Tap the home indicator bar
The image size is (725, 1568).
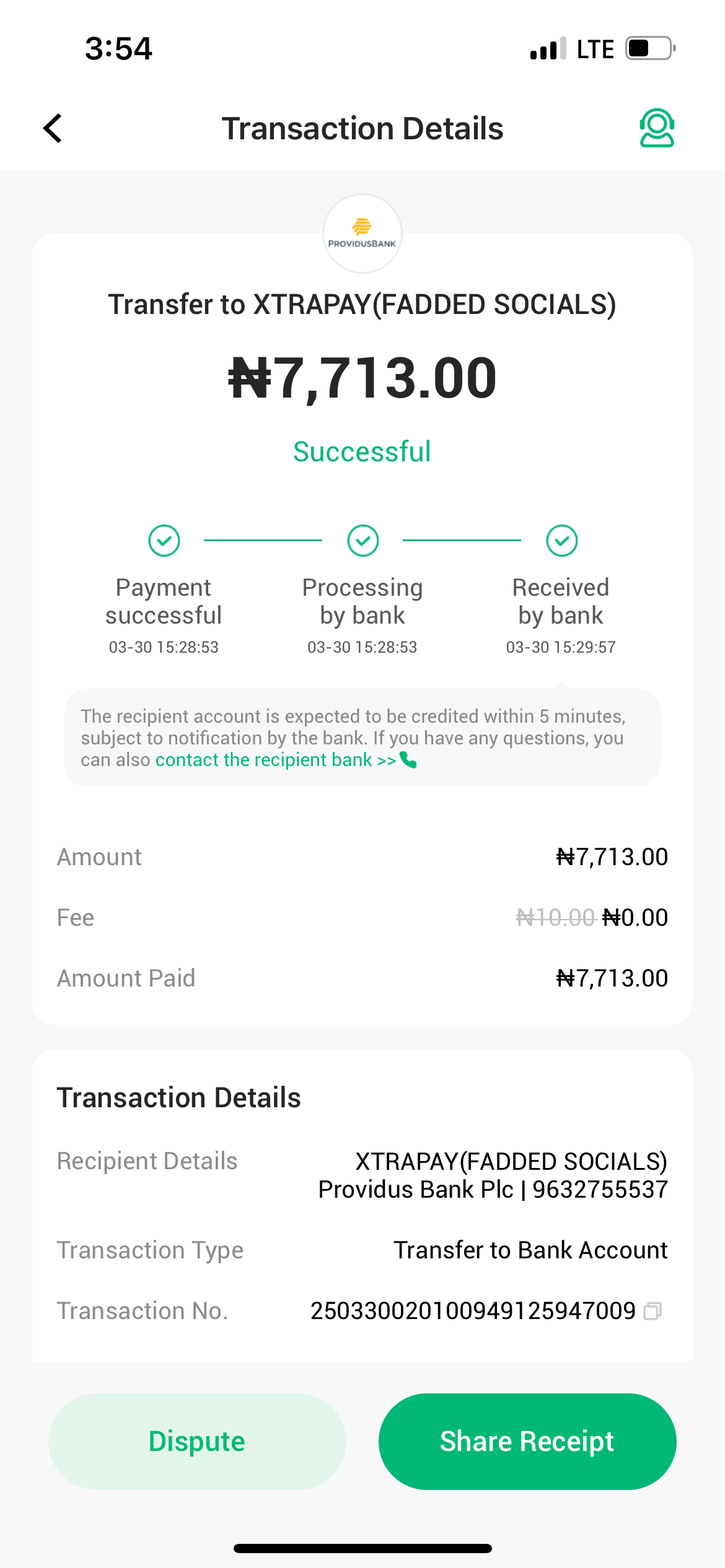362,1548
